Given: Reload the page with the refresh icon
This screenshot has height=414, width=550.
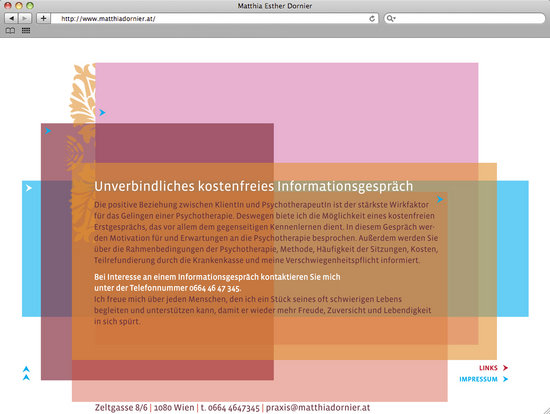Looking at the screenshot, I should [372, 19].
